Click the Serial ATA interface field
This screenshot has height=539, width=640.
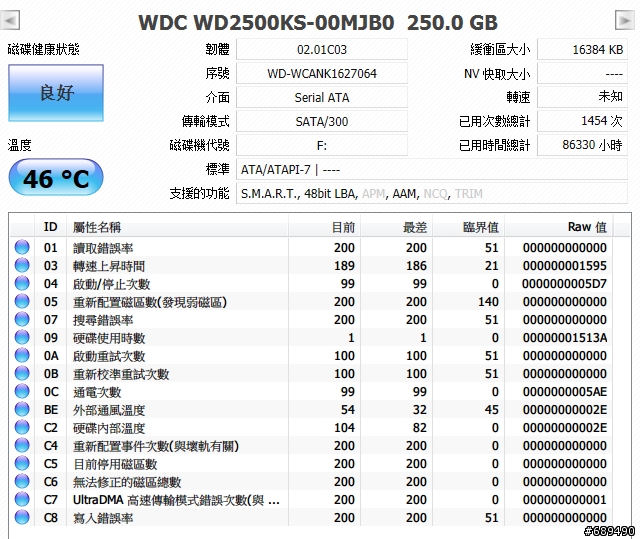click(322, 98)
